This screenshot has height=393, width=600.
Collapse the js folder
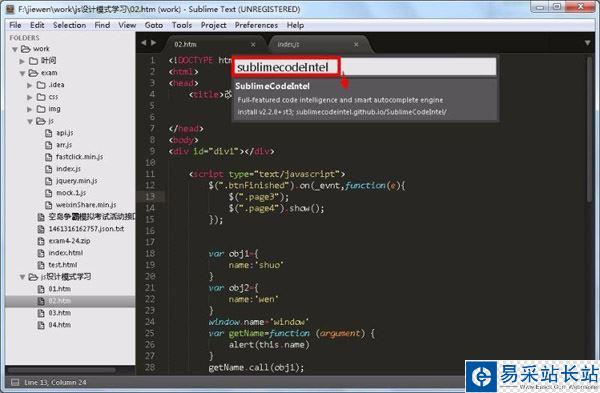30,121
